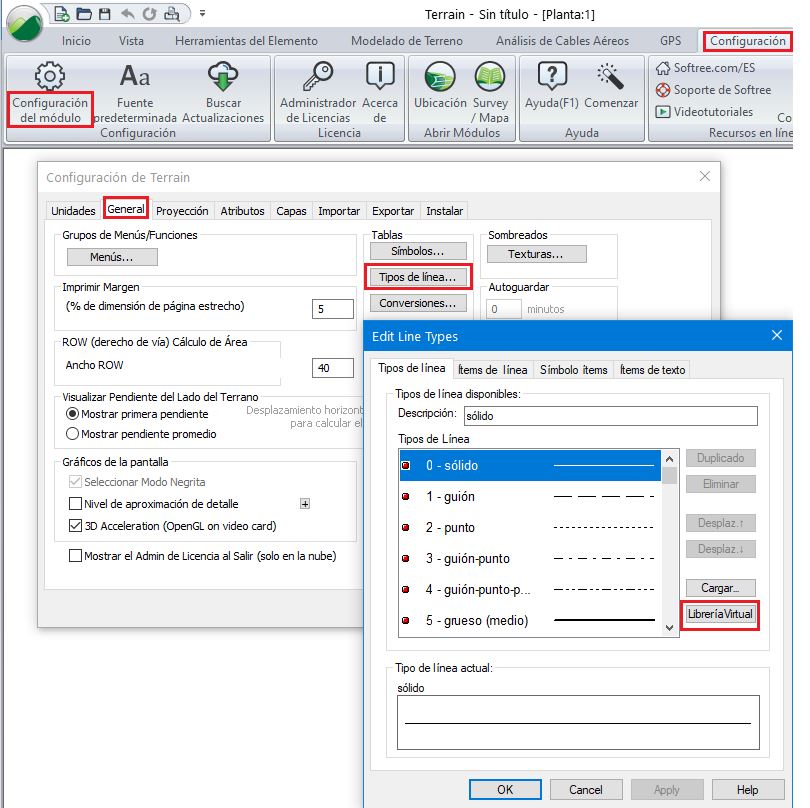Choose Fuente predeterminada font icon
Image resolution: width=810 pixels, height=808 pixels.
pos(135,76)
